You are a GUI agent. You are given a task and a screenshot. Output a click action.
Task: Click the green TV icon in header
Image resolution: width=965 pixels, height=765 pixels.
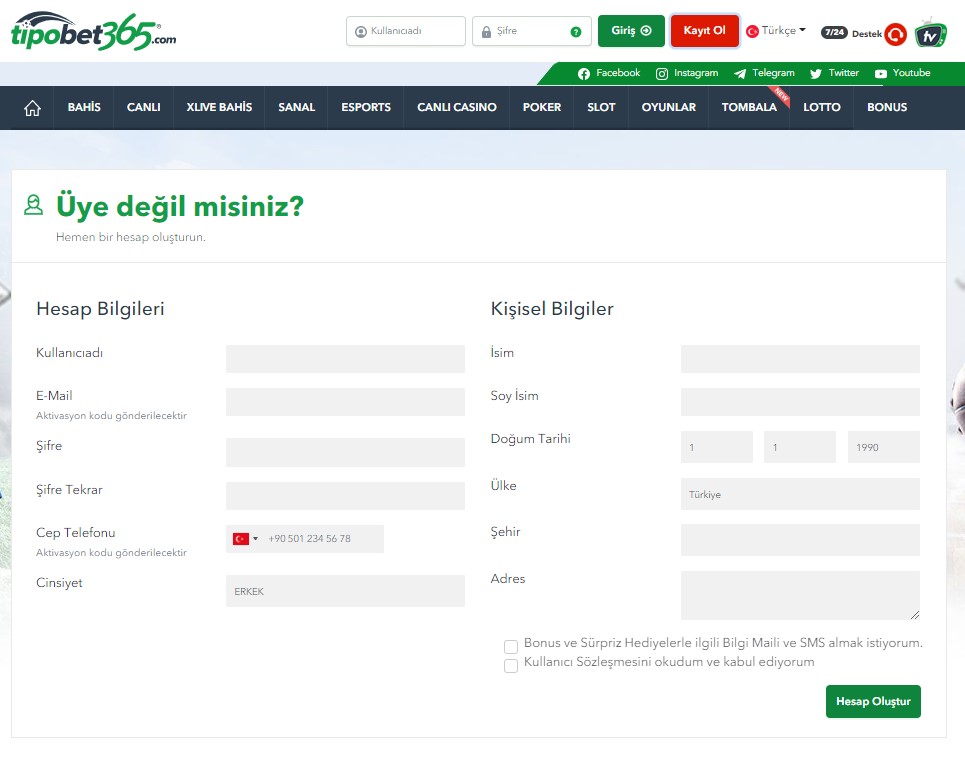pos(931,32)
